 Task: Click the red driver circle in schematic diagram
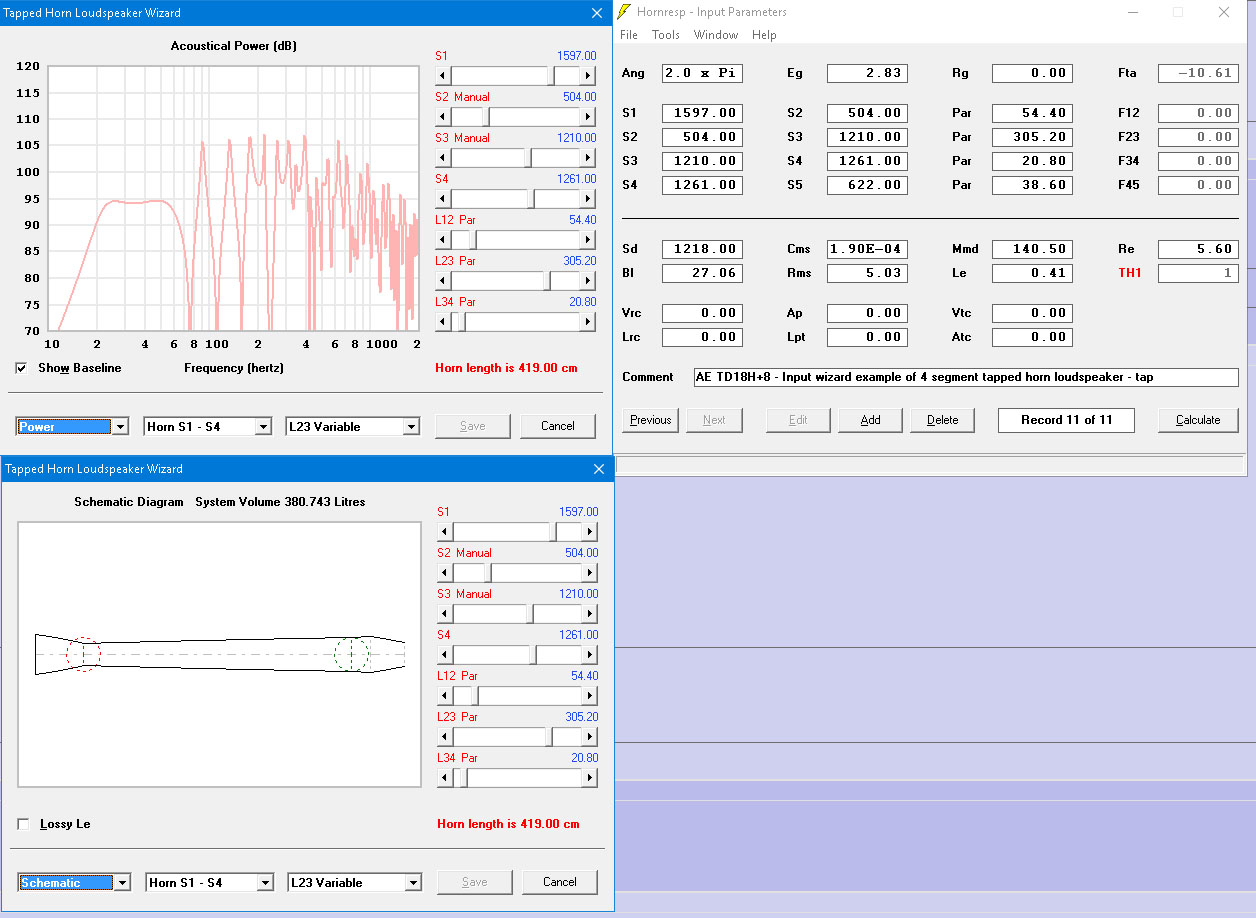[x=83, y=654]
